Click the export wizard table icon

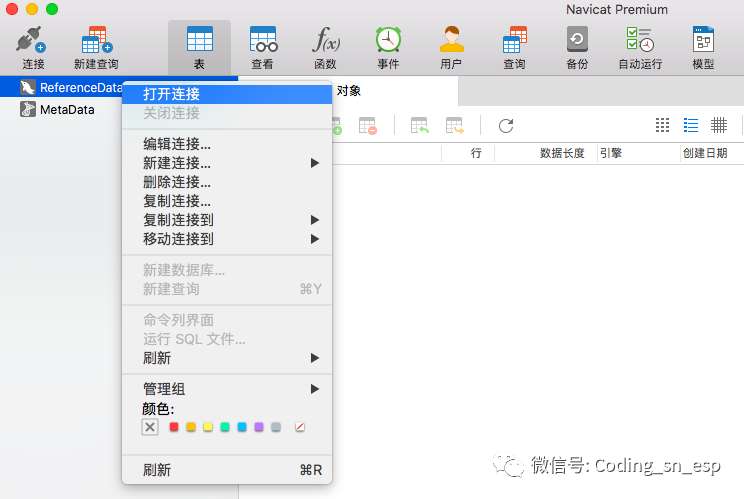[455, 126]
